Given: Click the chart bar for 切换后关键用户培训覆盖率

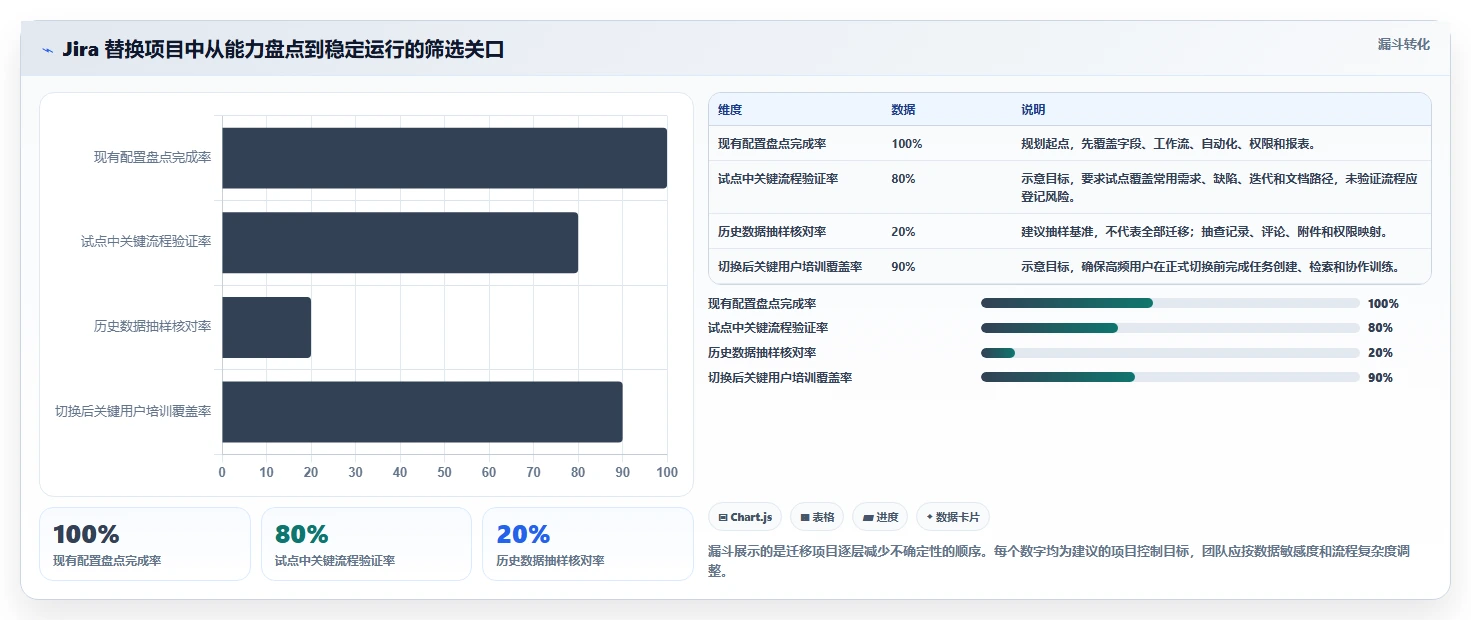Looking at the screenshot, I should 422,412.
